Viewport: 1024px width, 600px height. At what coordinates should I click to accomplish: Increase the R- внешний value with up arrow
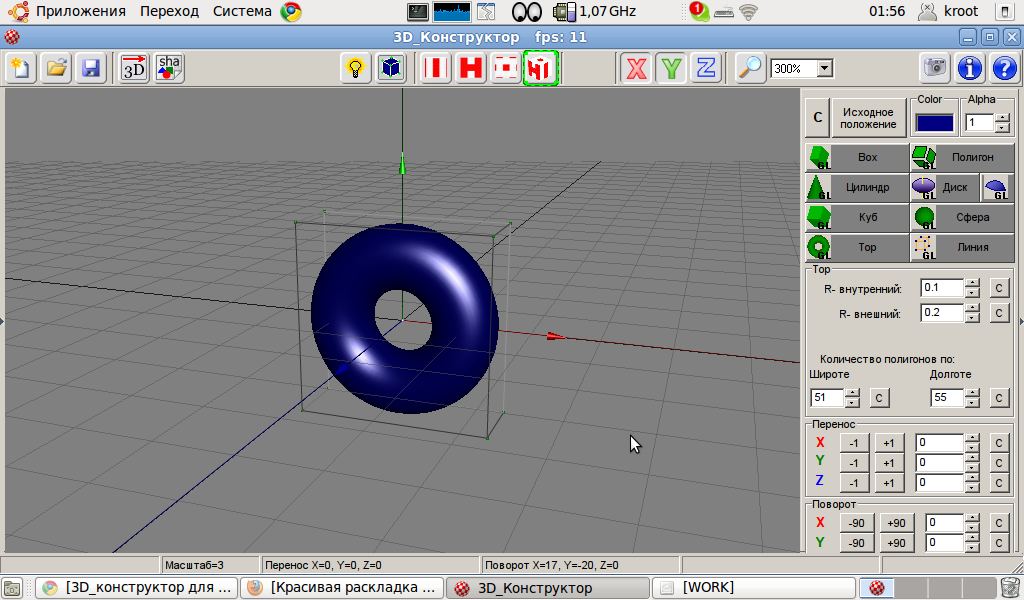pos(972,308)
